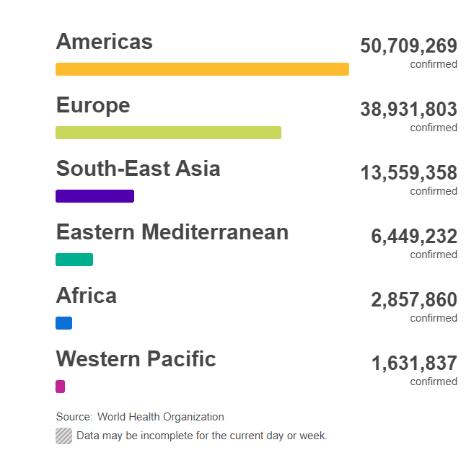Select the South-East Asia region label
This screenshot has height=458, width=476.
[x=138, y=168]
